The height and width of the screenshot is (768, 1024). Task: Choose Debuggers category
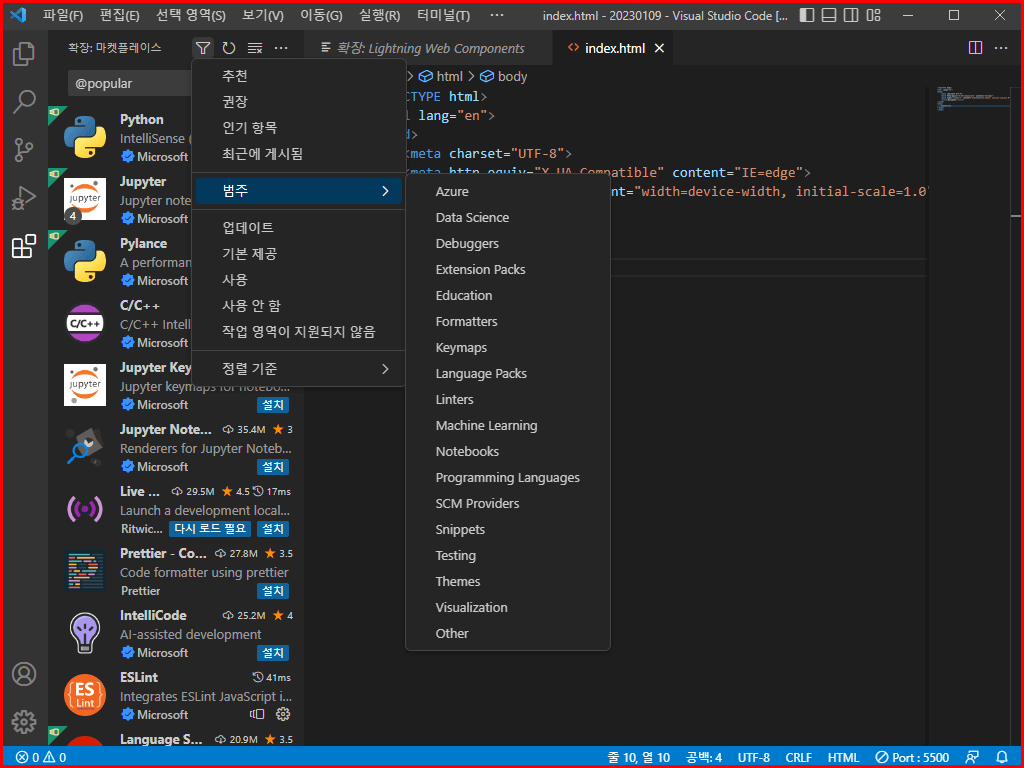(x=508, y=244)
